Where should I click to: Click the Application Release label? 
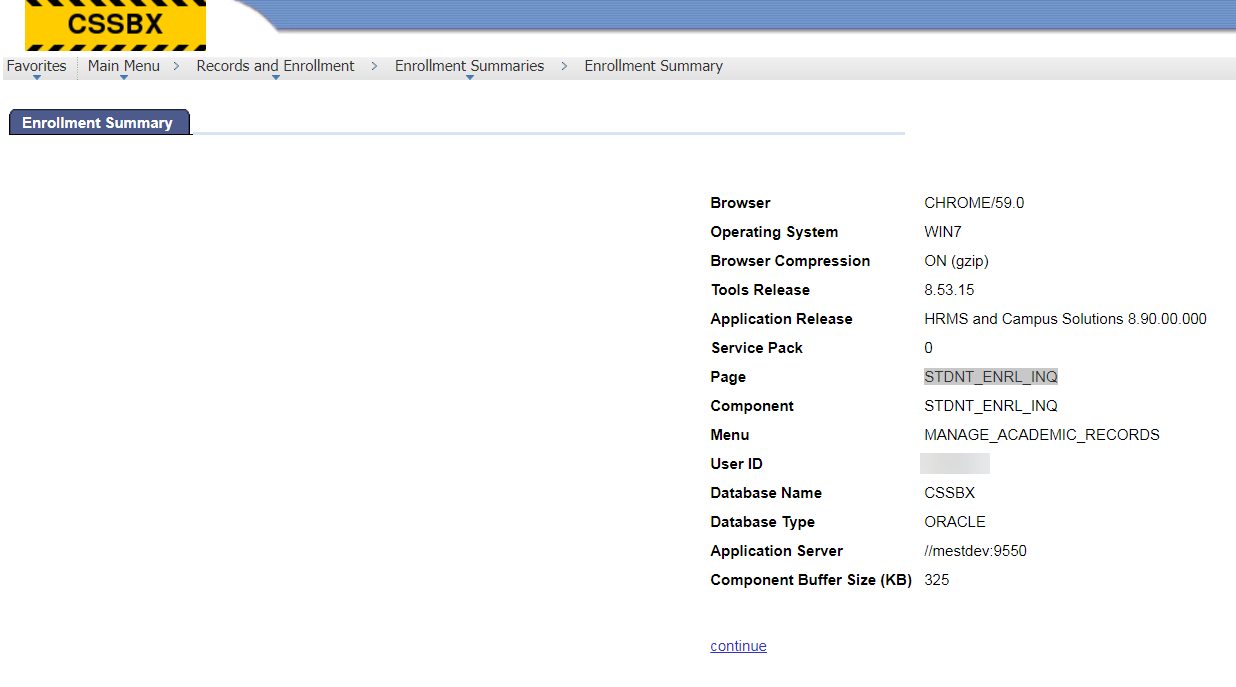point(781,319)
